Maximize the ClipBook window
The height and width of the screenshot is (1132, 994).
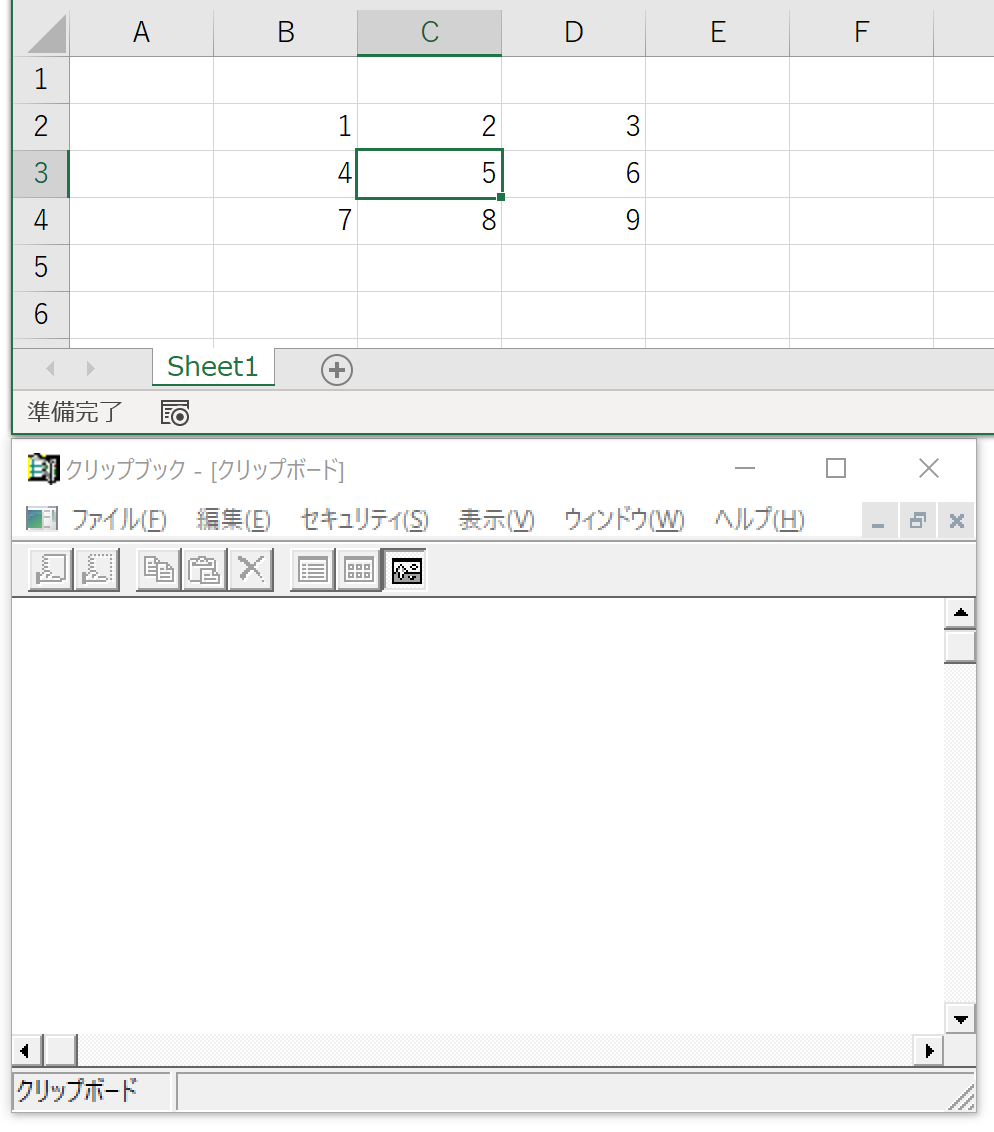pos(836,469)
